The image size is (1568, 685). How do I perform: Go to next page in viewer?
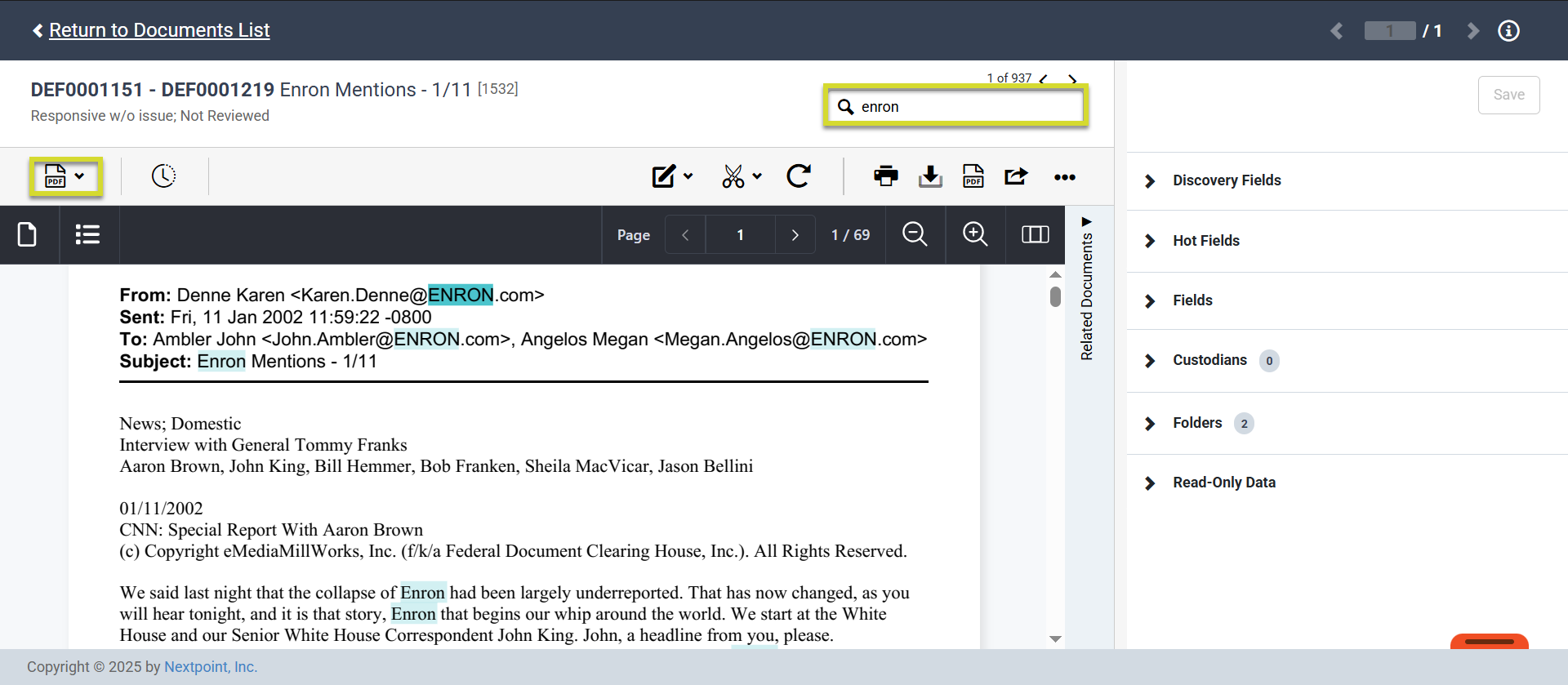tap(795, 235)
